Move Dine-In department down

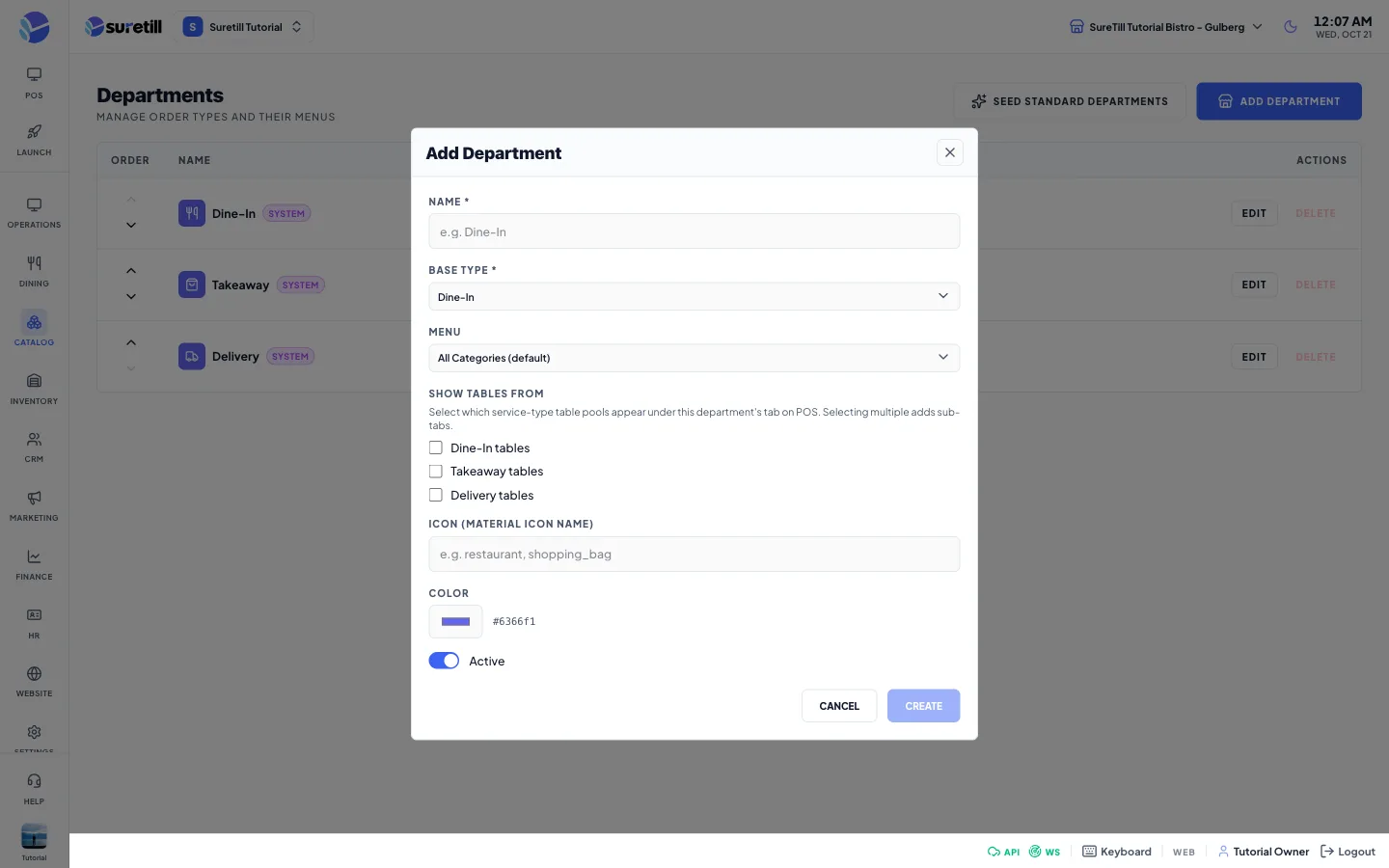[x=131, y=226]
